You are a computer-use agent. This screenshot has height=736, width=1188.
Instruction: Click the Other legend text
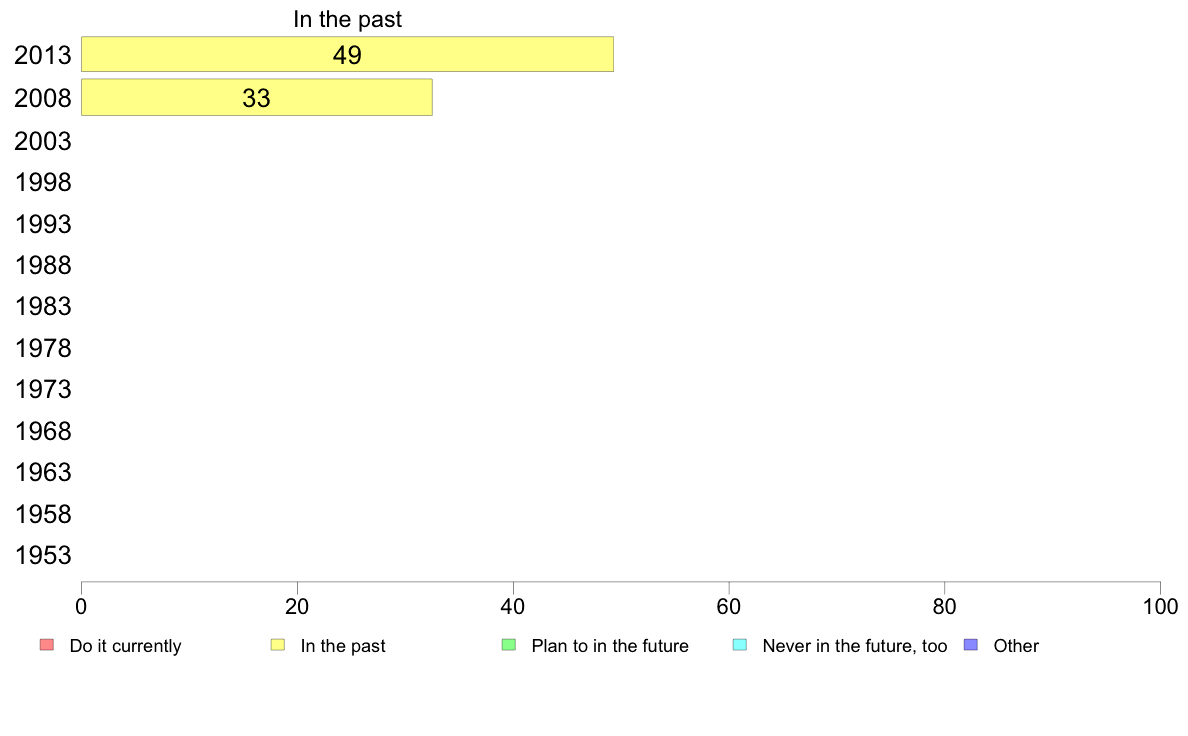click(1016, 646)
